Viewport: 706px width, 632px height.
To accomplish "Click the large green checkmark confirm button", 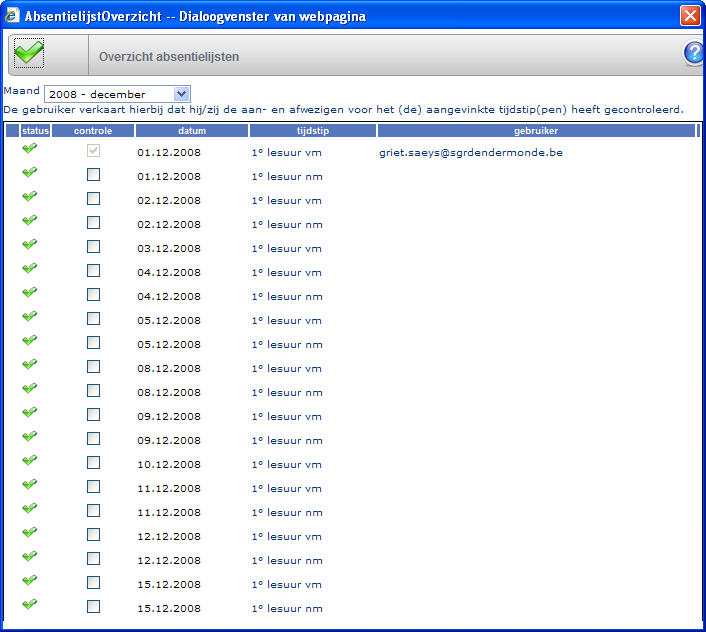I will point(29,54).
